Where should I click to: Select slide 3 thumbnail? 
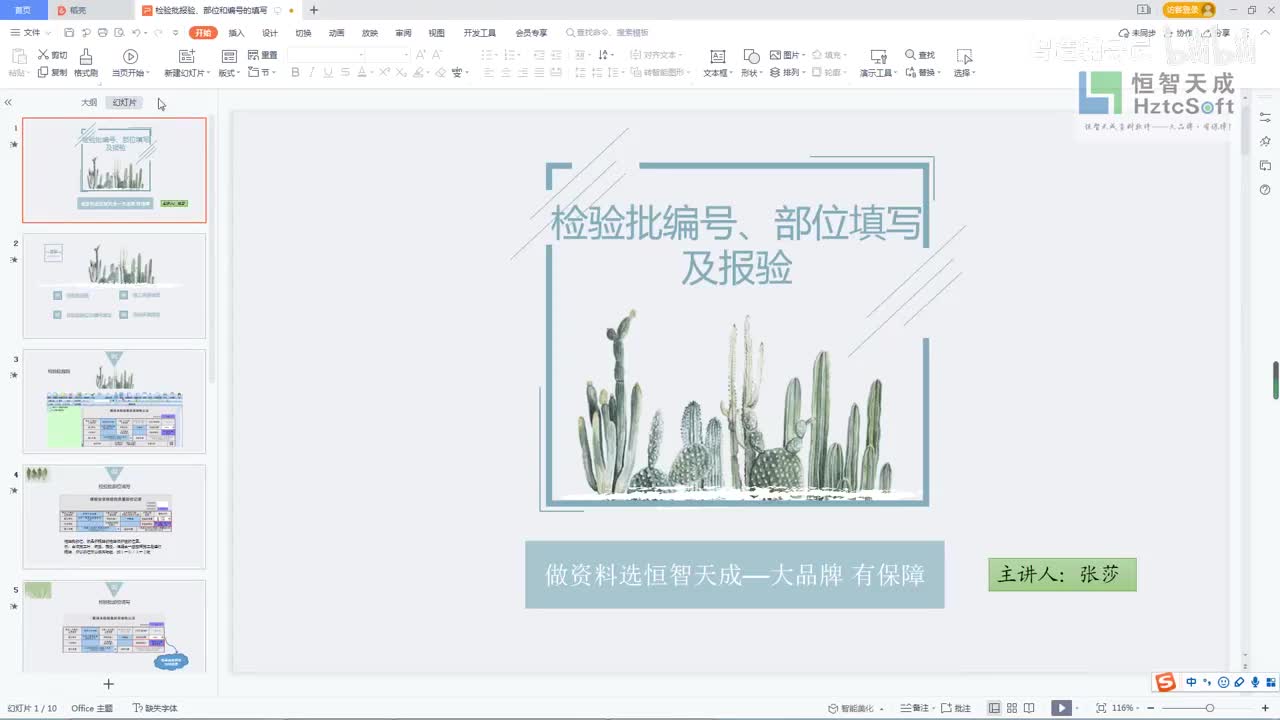[114, 401]
